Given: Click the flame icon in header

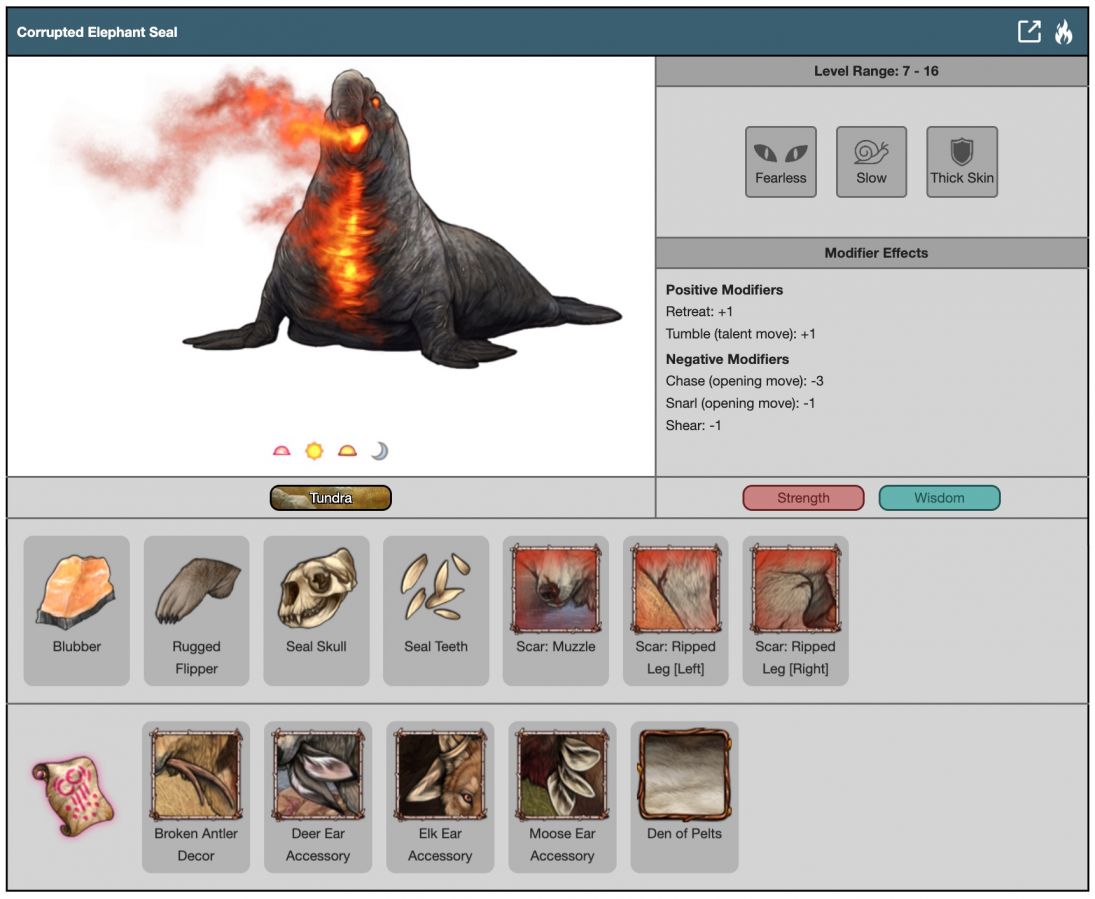Looking at the screenshot, I should coord(1063,32).
